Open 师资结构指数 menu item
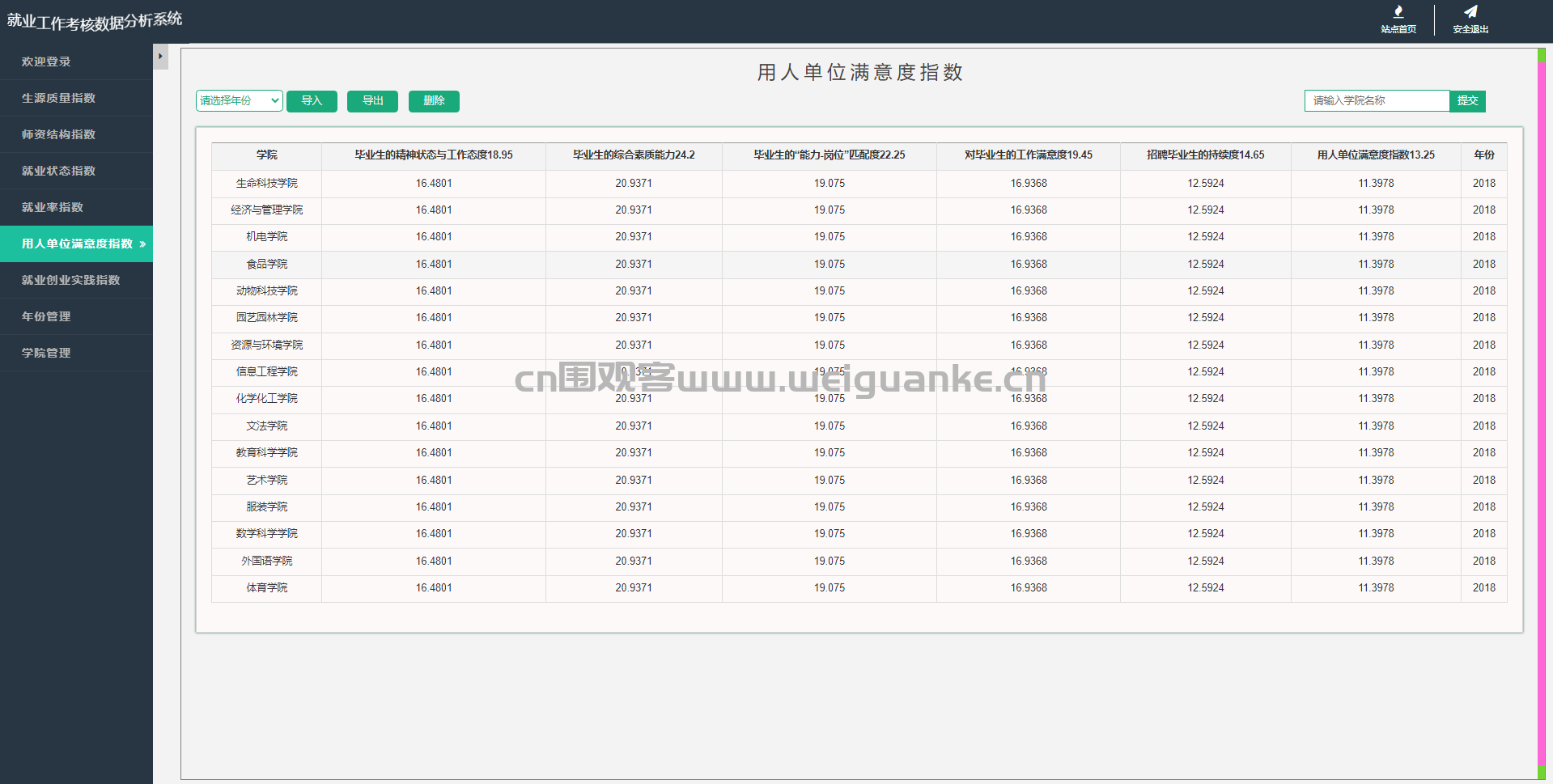 [76, 134]
